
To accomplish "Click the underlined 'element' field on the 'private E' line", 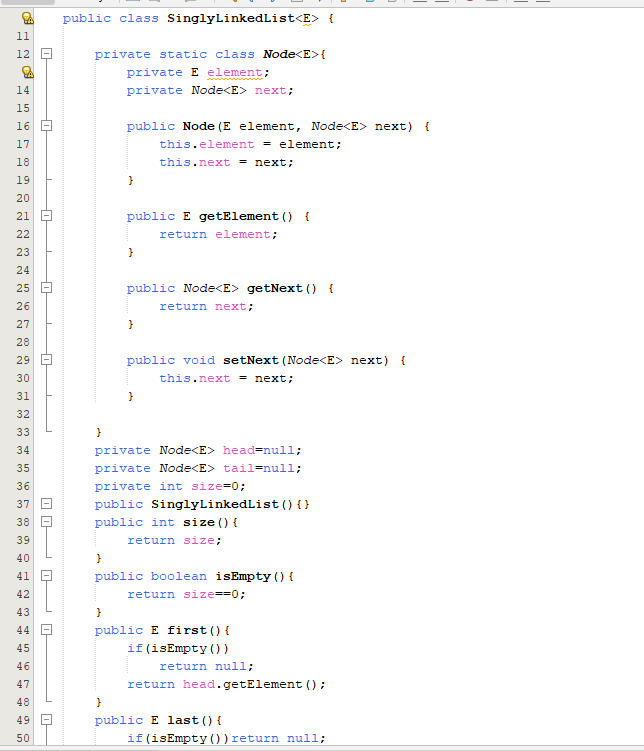I will click(x=235, y=72).
